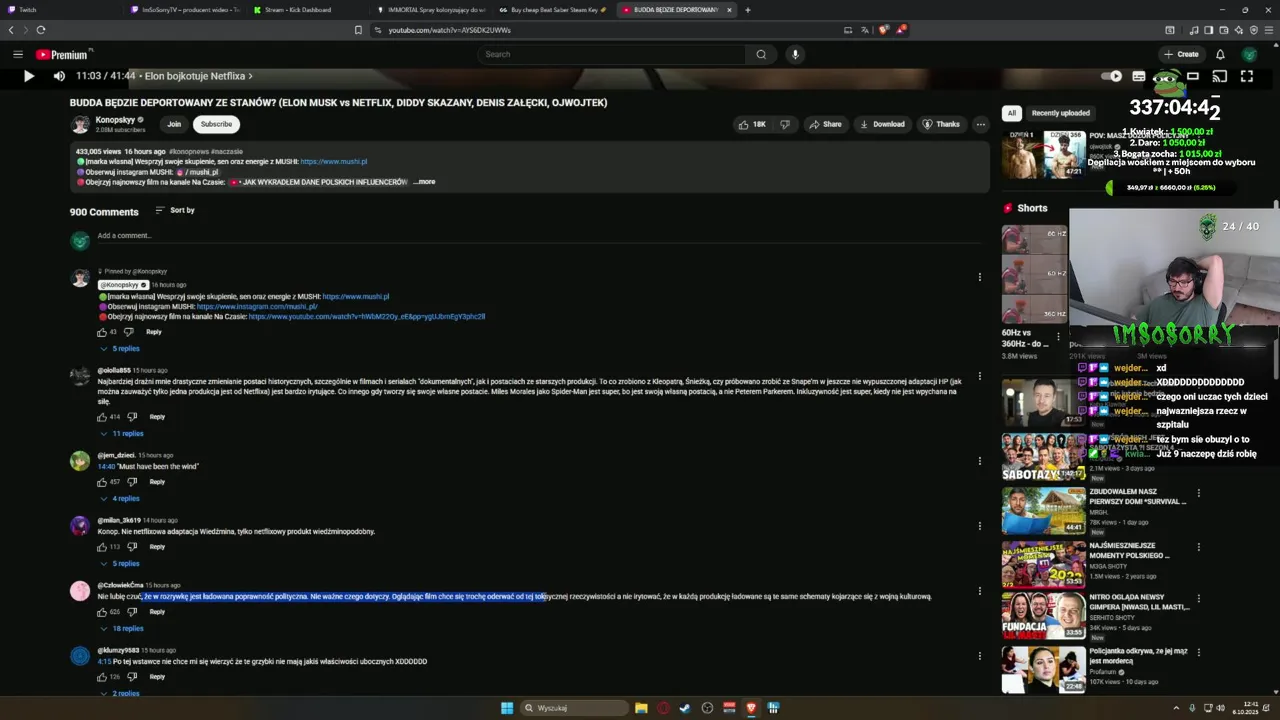The height and width of the screenshot is (720, 1280).
Task: Enter fullscreen with the player's fullscreen icon
Action: (x=1247, y=76)
